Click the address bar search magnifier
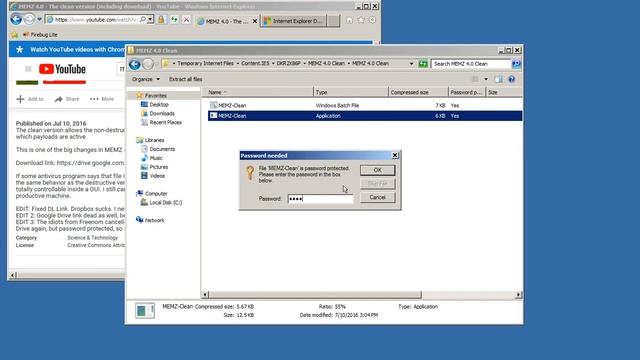Screen dimensions: 640x360 [x=143, y=20]
